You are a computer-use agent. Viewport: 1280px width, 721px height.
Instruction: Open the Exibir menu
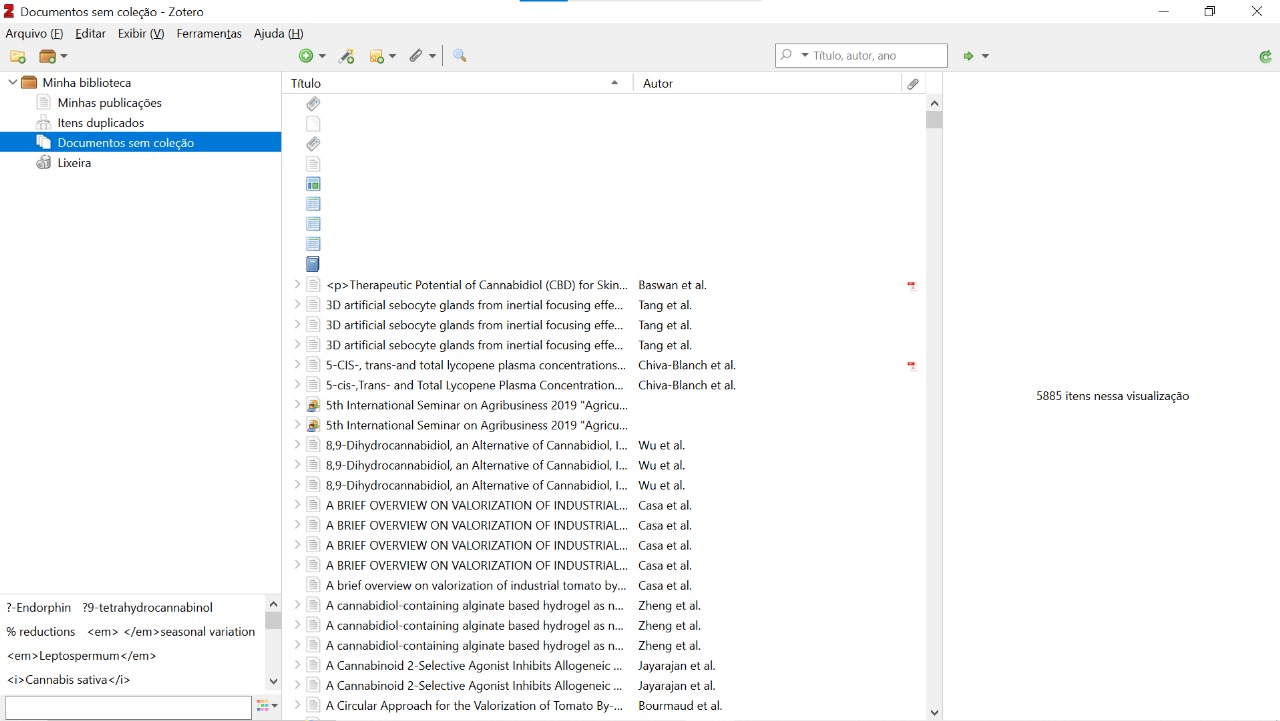click(x=141, y=34)
